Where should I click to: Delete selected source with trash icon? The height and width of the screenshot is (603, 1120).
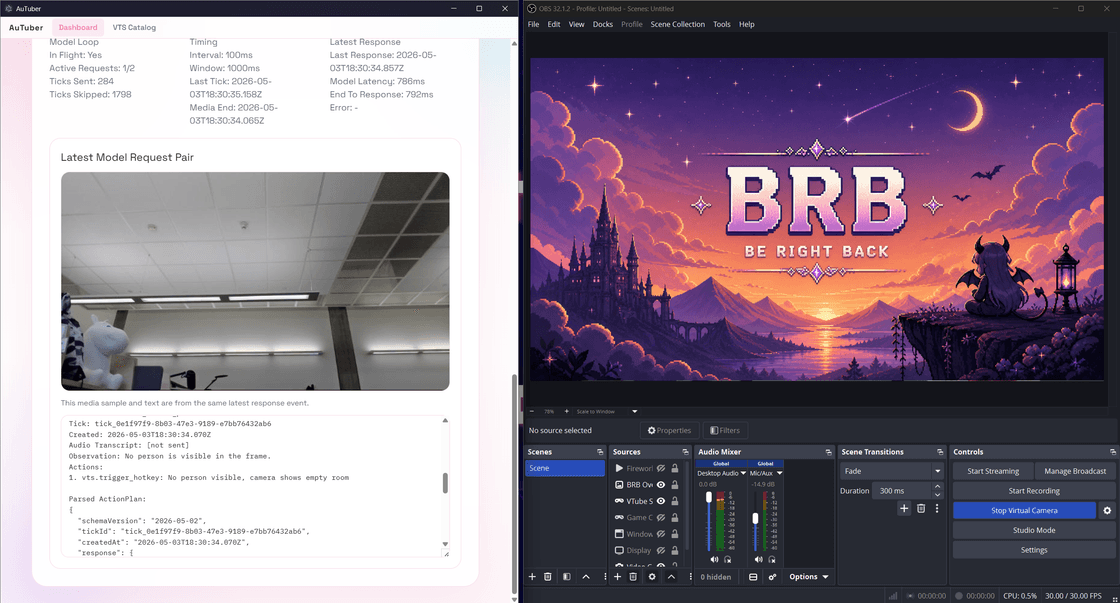[633, 577]
